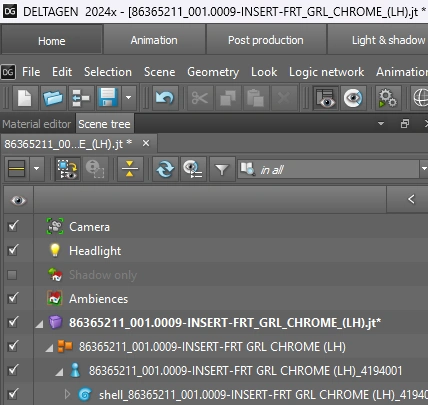Click the blue refresh arrows icon

tap(165, 169)
